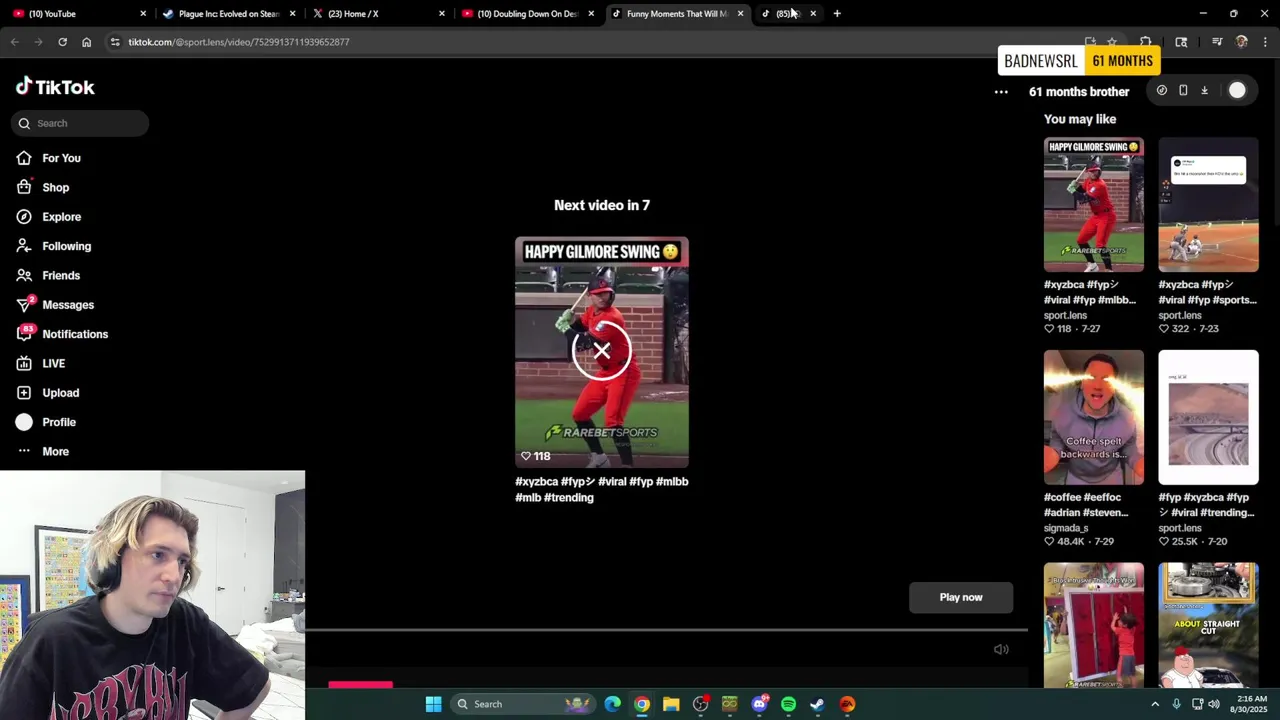This screenshot has height=720, width=1280.
Task: Toggle the video mute speaker icon
Action: point(1001,649)
